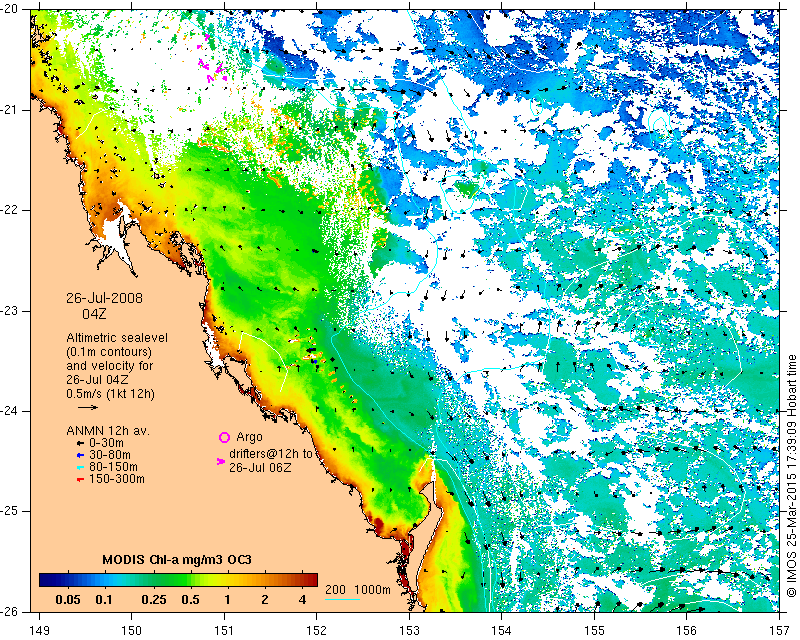Click the longitude axis label '155'
800x640 pixels.
(x=594, y=631)
